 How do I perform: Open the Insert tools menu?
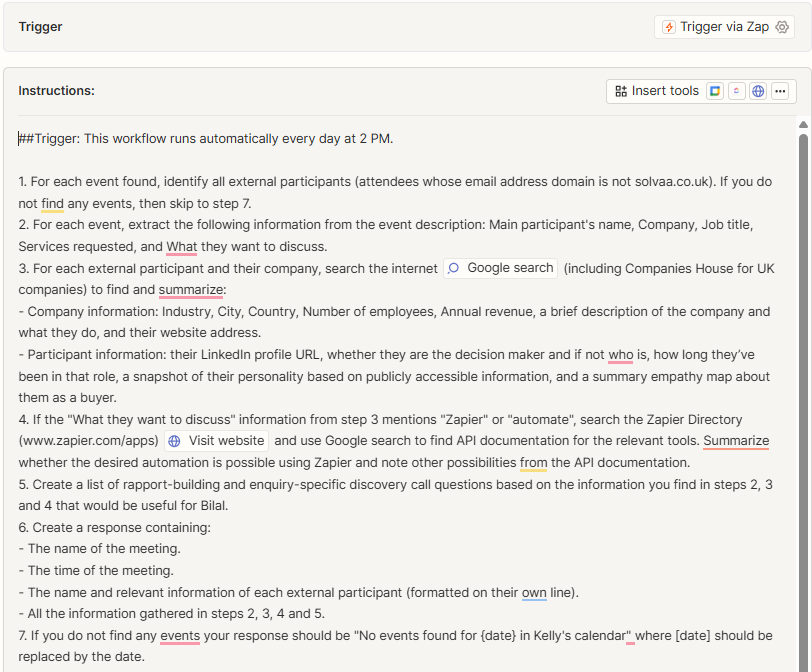coord(657,91)
